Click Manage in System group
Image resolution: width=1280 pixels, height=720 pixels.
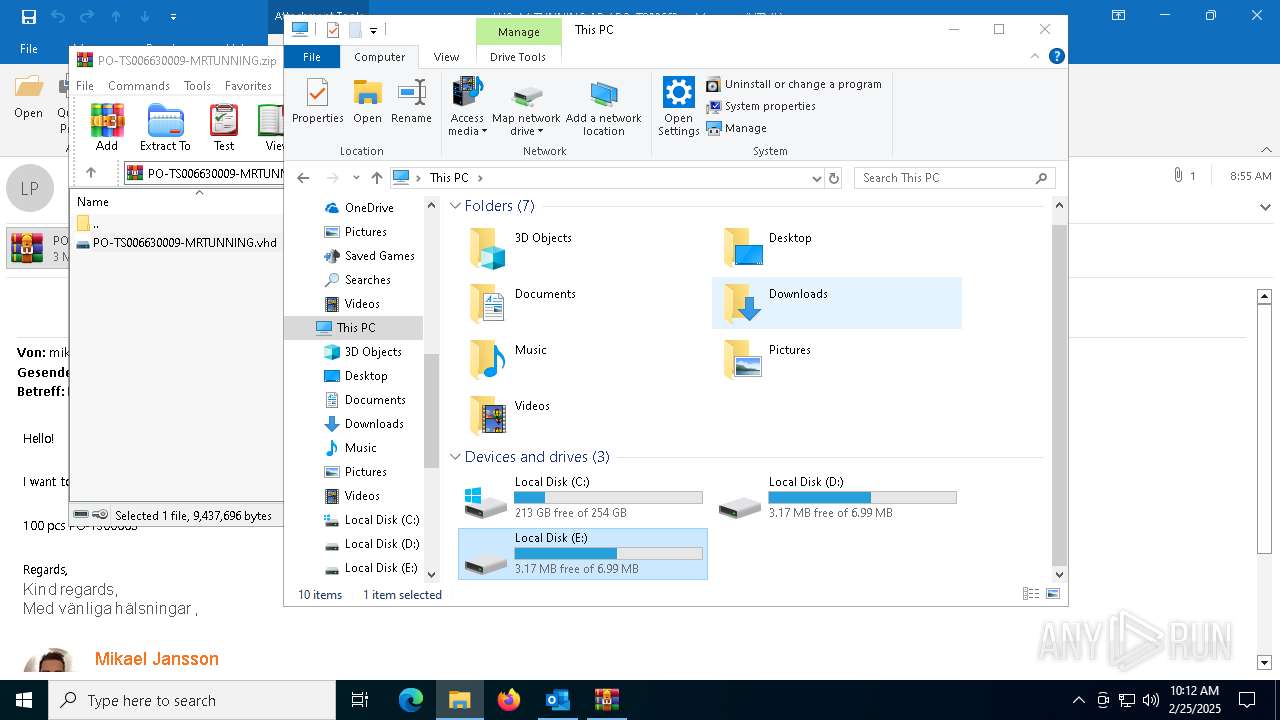pyautogui.click(x=737, y=128)
